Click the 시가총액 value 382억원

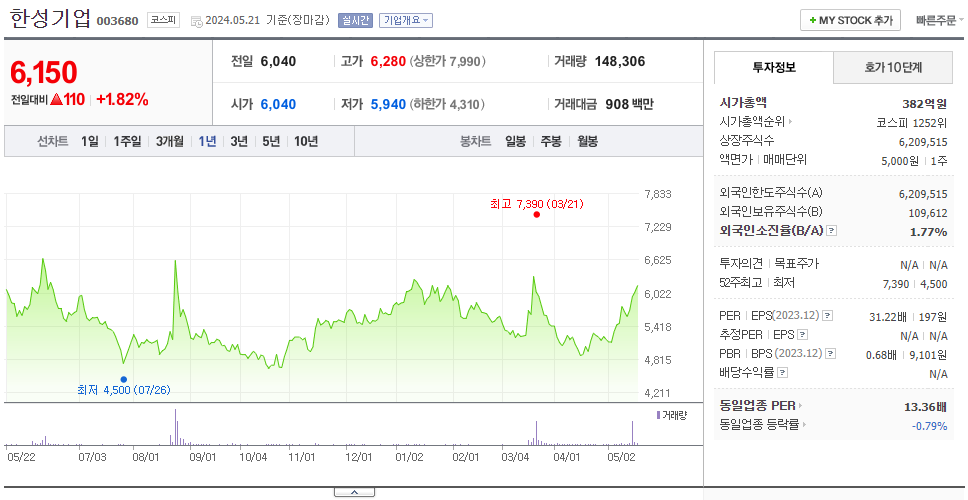click(x=924, y=103)
